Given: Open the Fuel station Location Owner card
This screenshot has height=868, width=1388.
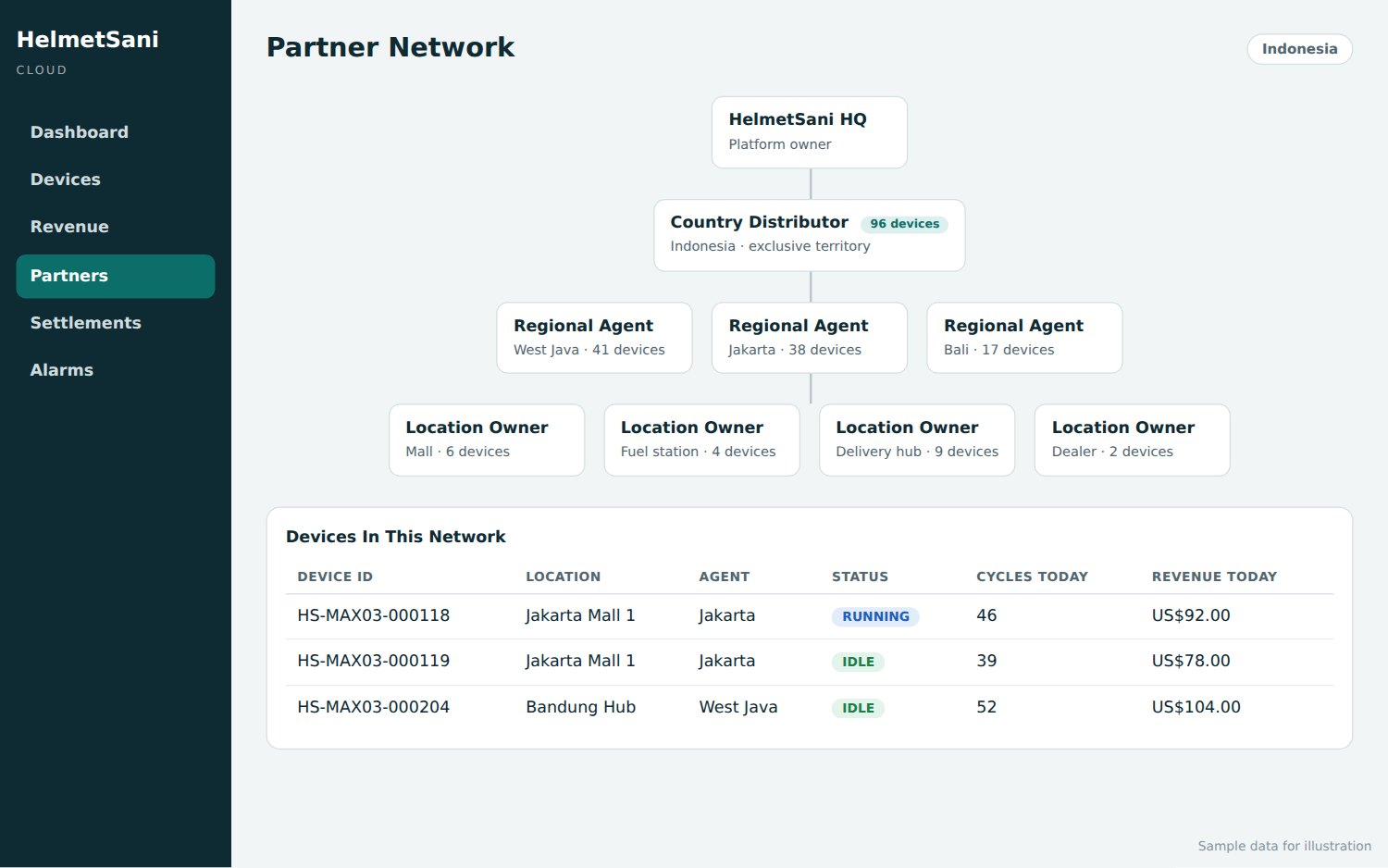Looking at the screenshot, I should tap(701, 440).
